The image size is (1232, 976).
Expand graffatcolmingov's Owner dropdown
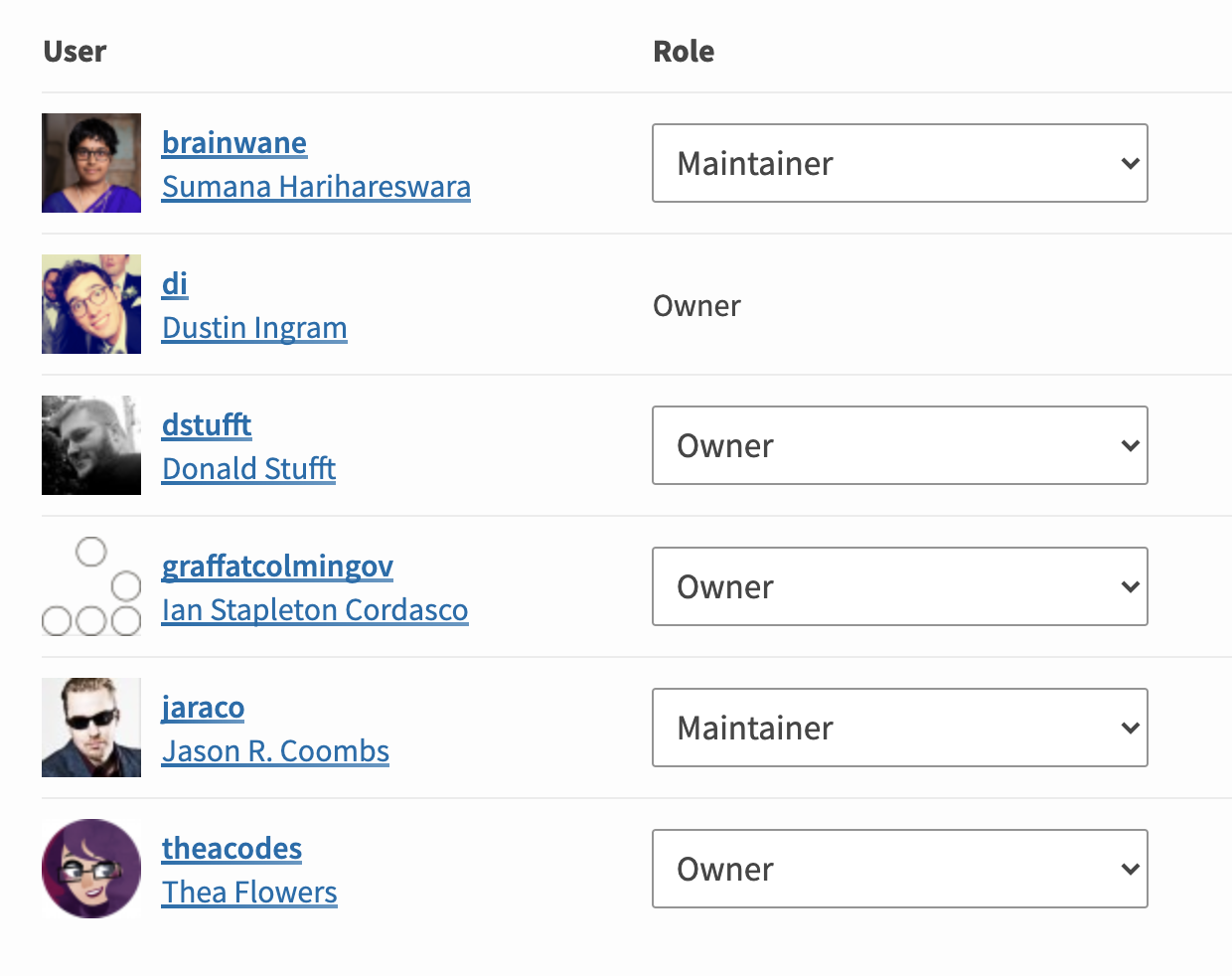[899, 586]
